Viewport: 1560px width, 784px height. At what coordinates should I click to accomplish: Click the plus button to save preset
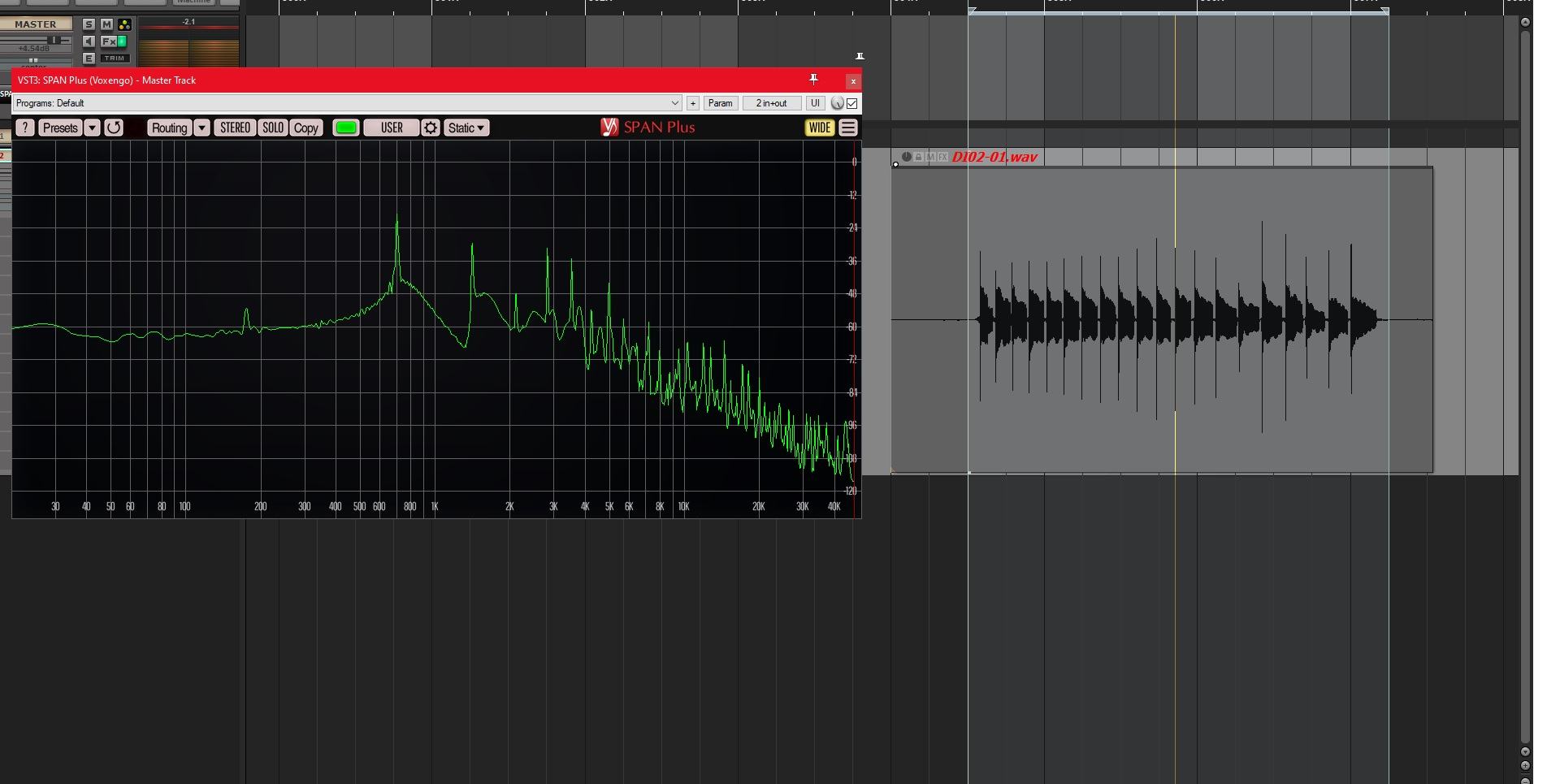click(x=692, y=103)
